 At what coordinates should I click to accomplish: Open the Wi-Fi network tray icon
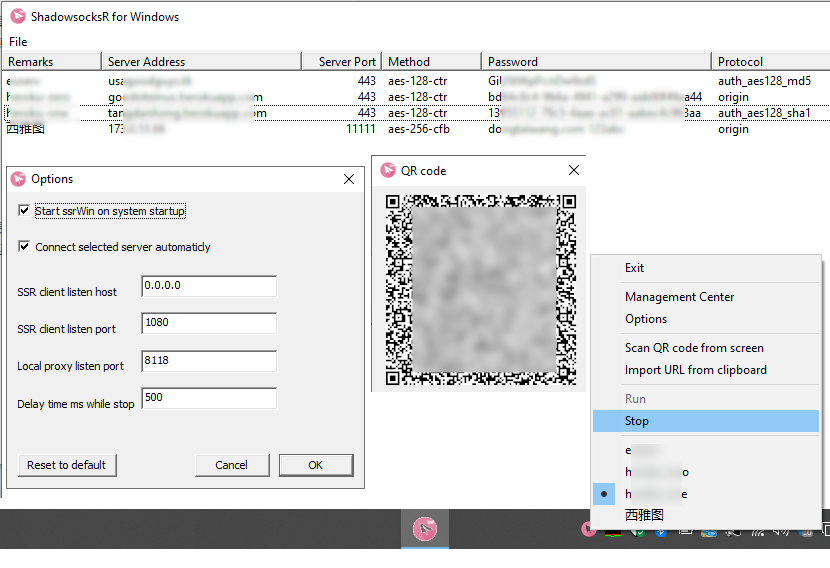pyautogui.click(x=757, y=531)
